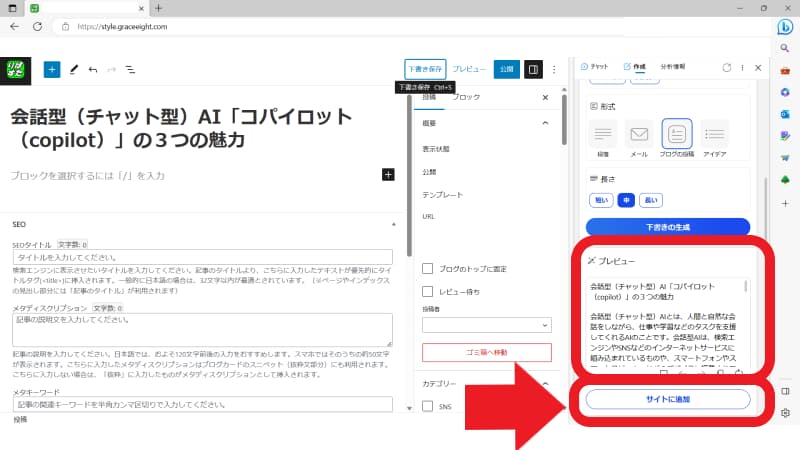Image resolution: width=800 pixels, height=450 pixels.
Task: Reload the page with the refresh icon
Action: click(x=37, y=27)
